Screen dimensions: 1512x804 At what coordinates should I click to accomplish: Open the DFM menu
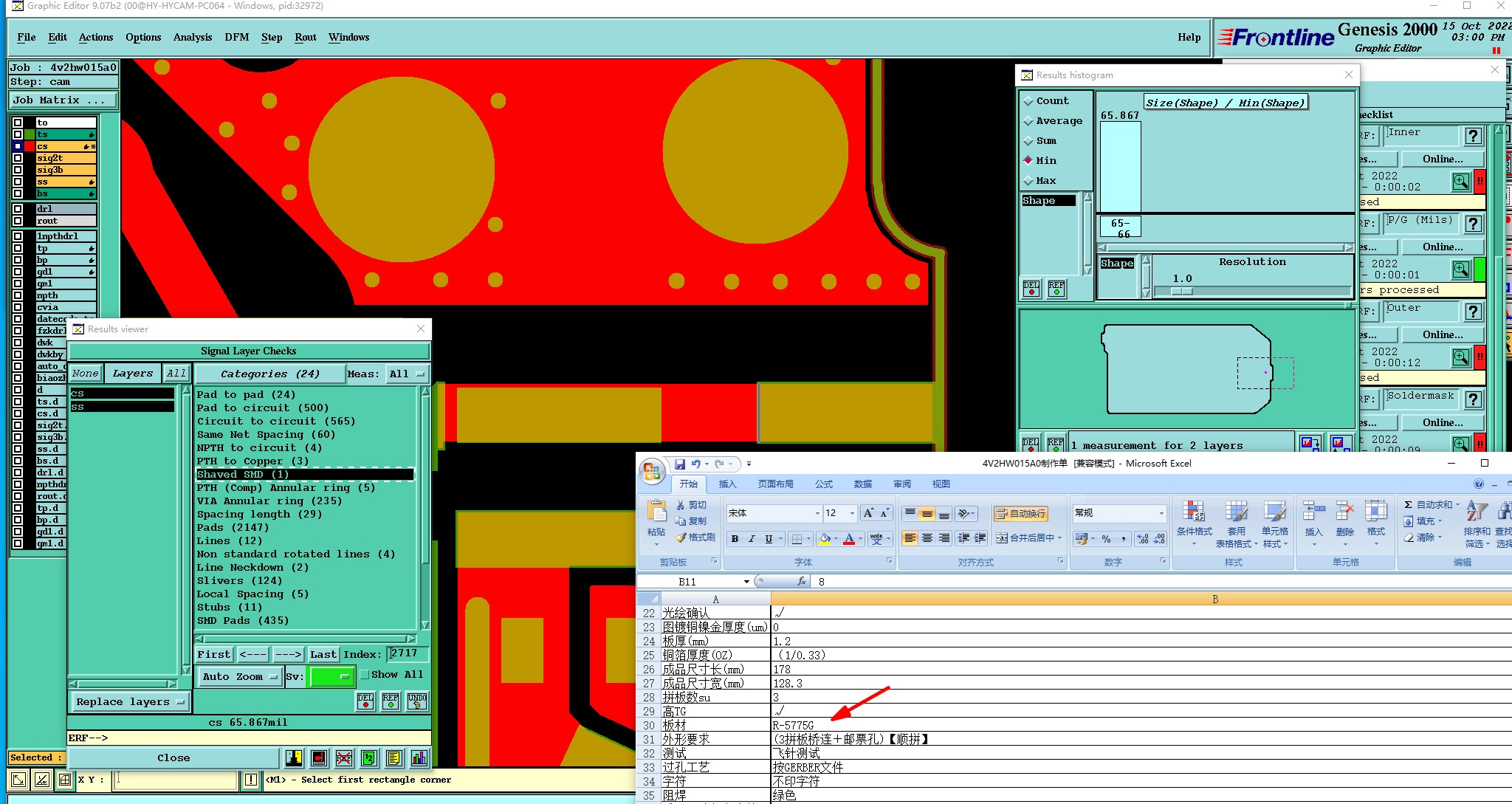[x=236, y=37]
